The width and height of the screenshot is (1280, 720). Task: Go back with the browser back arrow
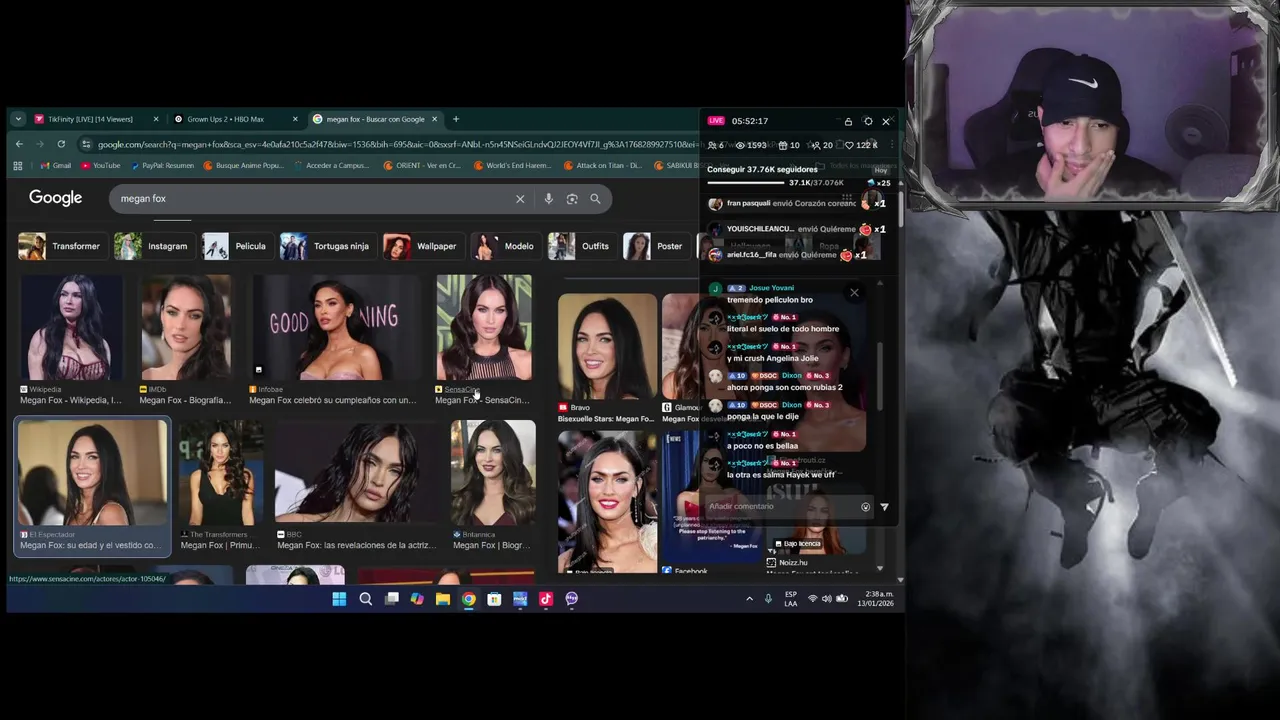[x=19, y=144]
